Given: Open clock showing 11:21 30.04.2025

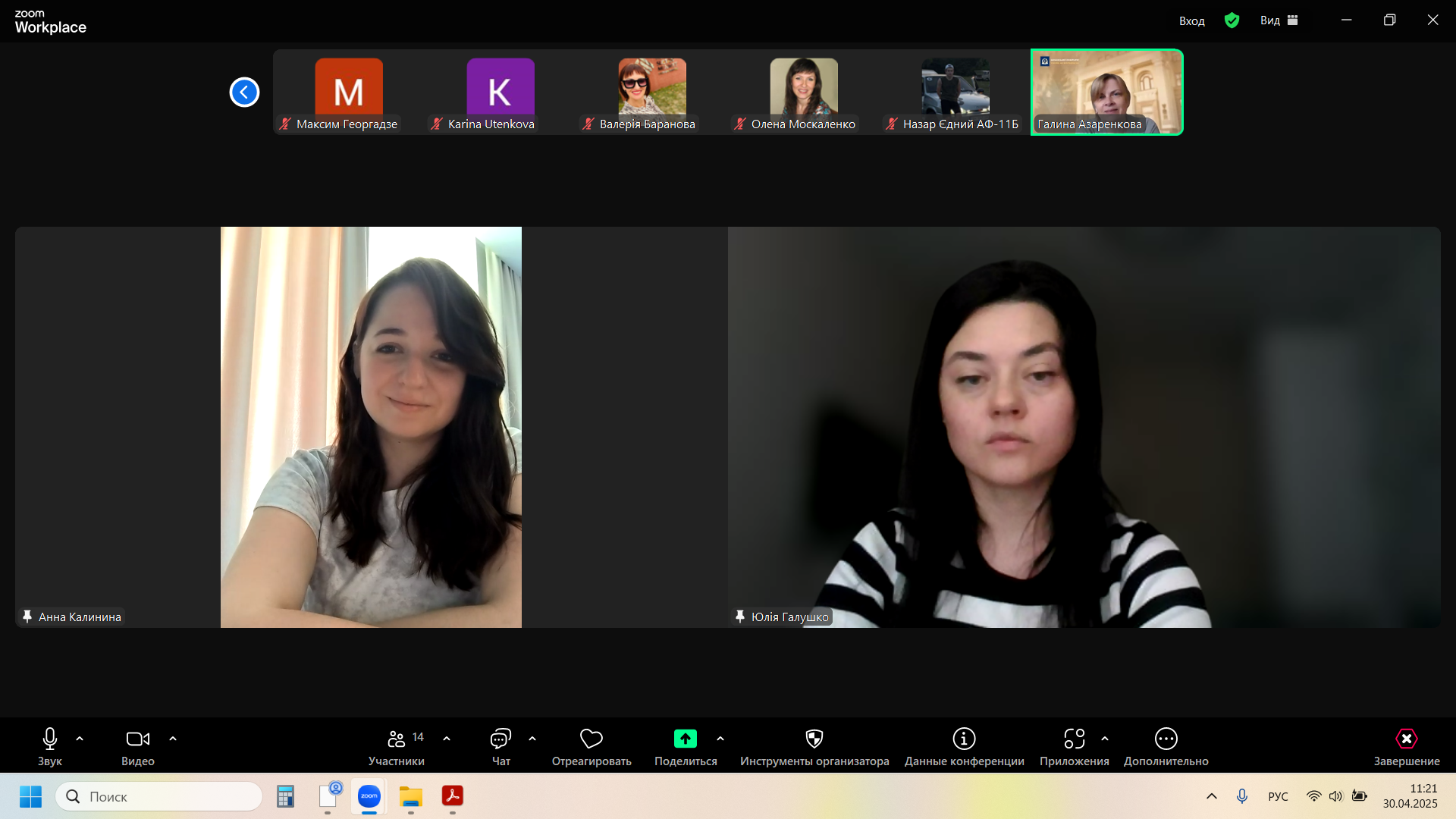Looking at the screenshot, I should [x=1410, y=796].
